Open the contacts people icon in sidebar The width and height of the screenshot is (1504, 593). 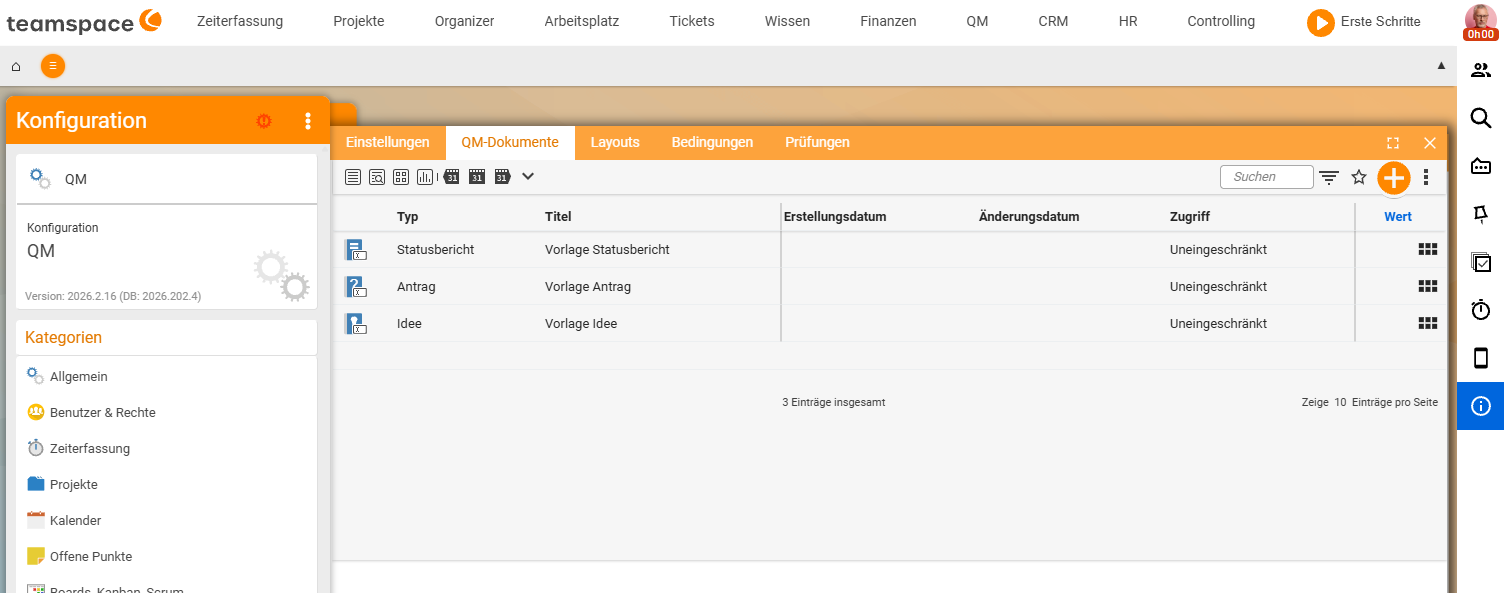click(1481, 70)
